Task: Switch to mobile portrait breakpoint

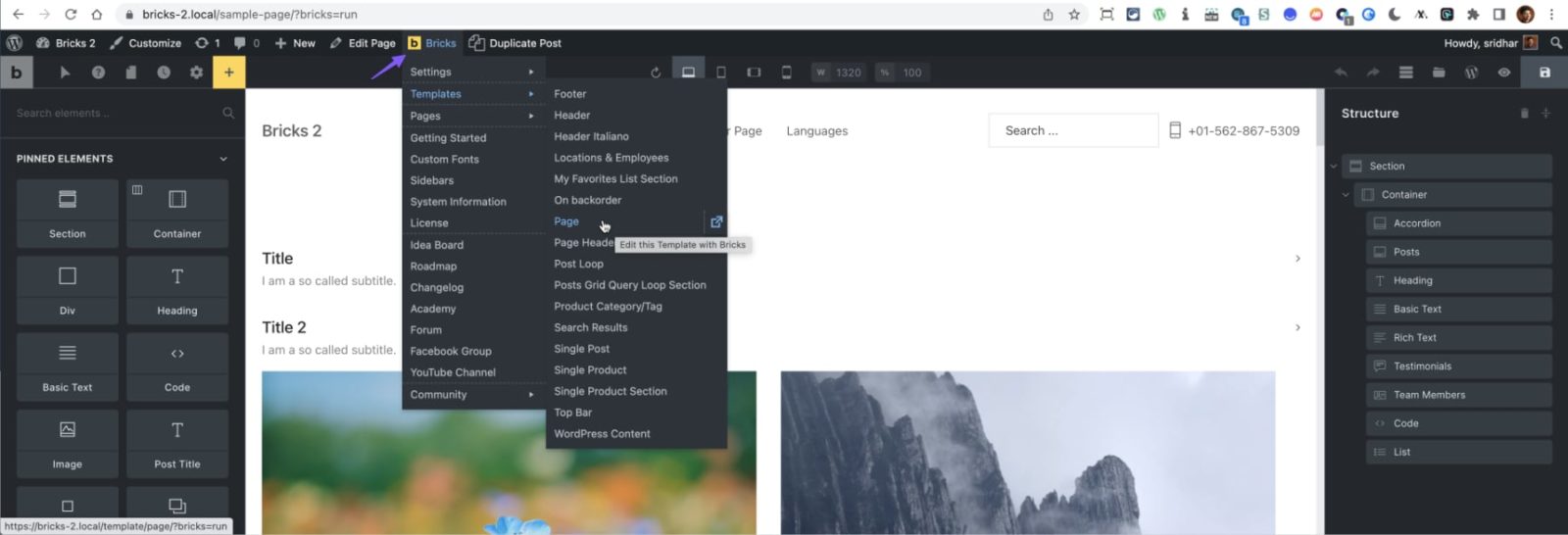Action: [786, 73]
